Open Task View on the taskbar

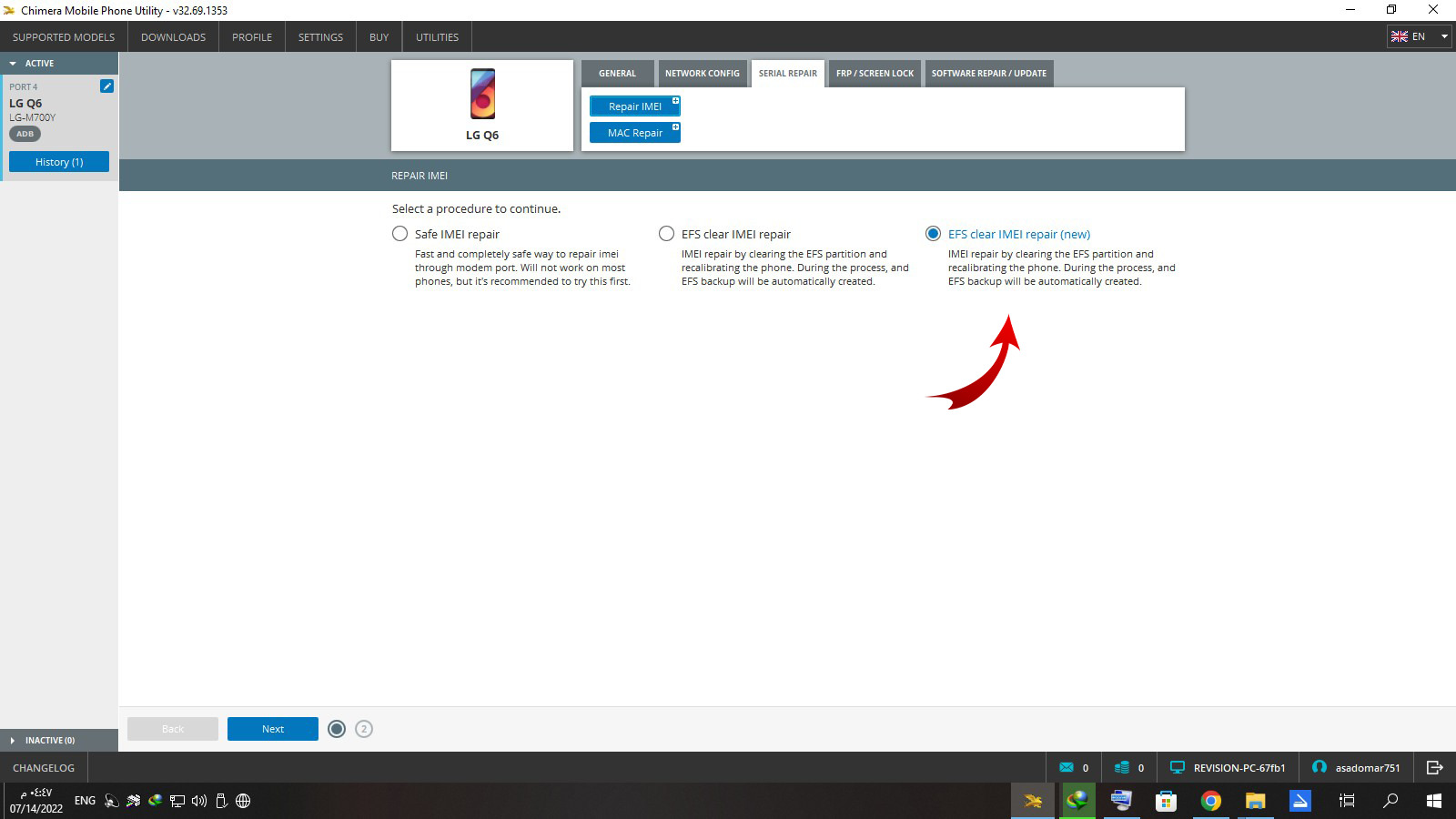1347,801
